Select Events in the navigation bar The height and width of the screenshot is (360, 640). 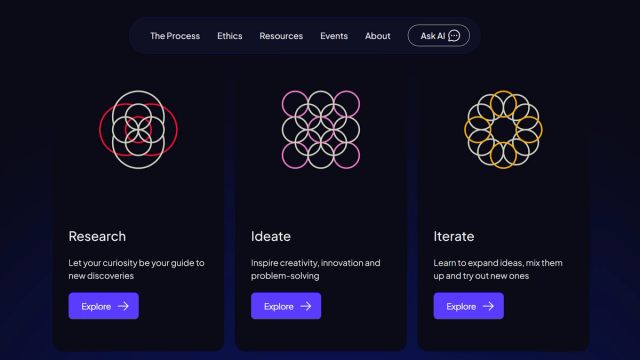pos(334,36)
